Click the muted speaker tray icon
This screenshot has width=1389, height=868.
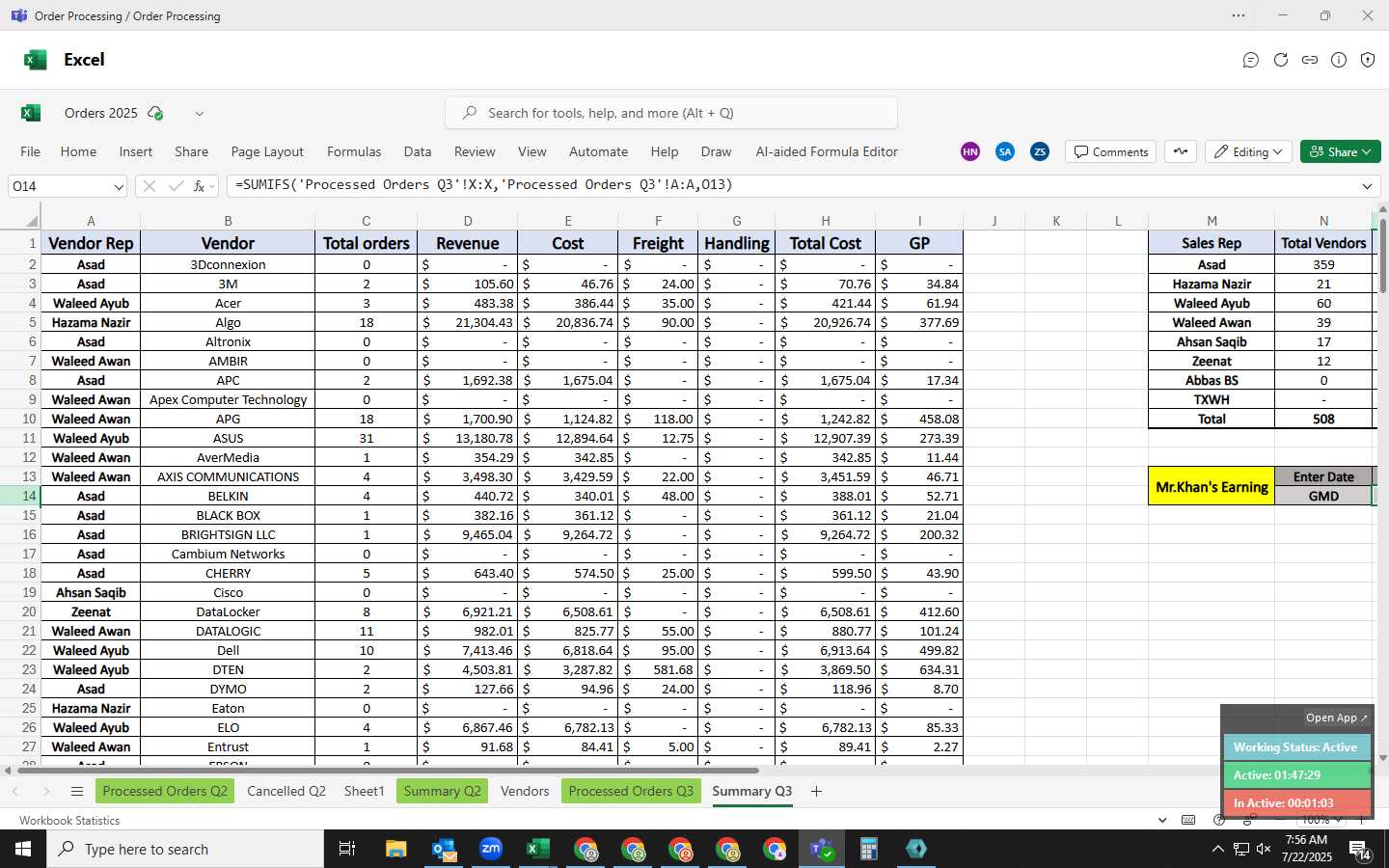point(1264,849)
